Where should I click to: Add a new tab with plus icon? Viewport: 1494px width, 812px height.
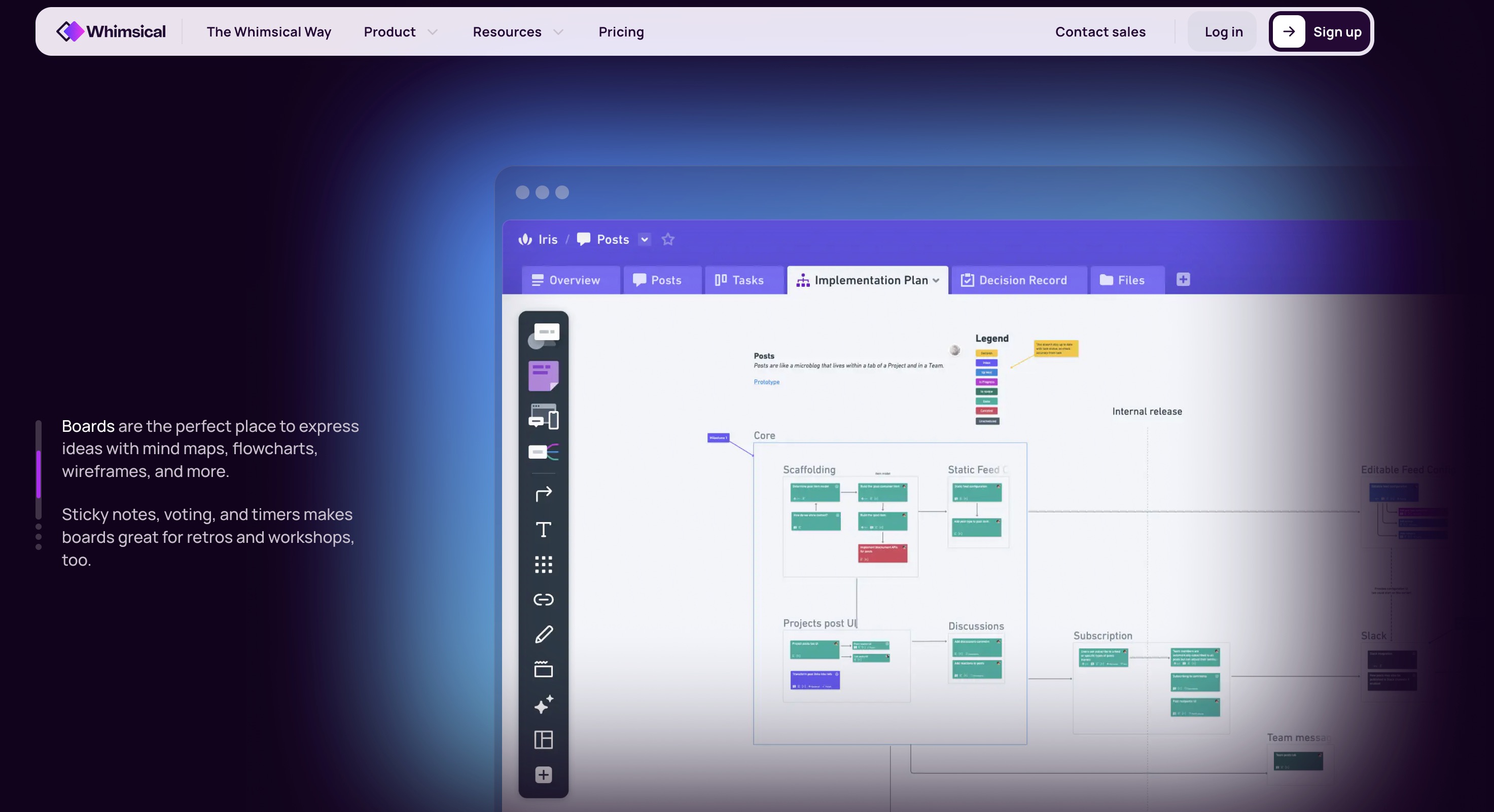click(1183, 279)
